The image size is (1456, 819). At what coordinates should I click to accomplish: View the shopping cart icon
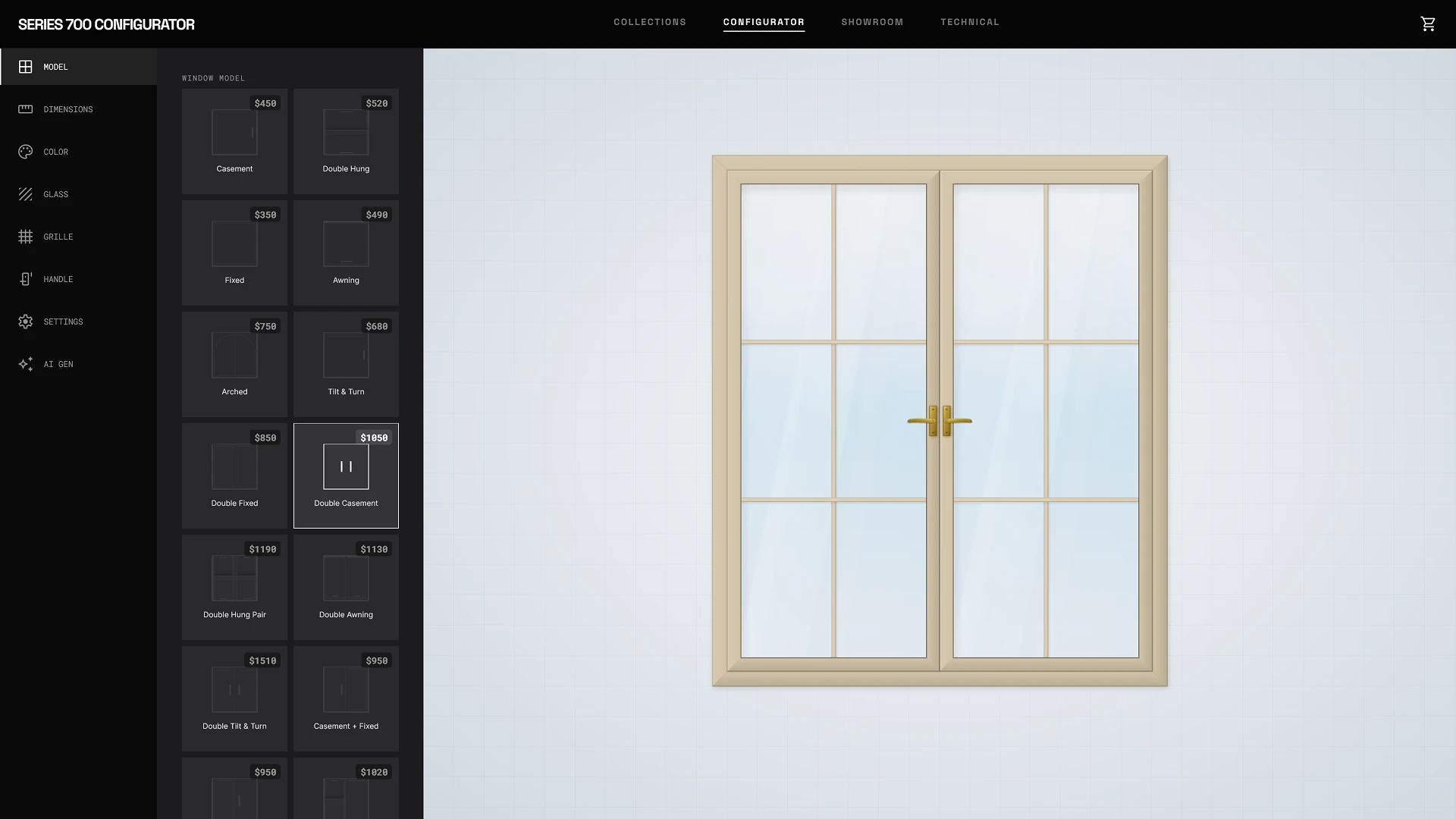(1428, 24)
